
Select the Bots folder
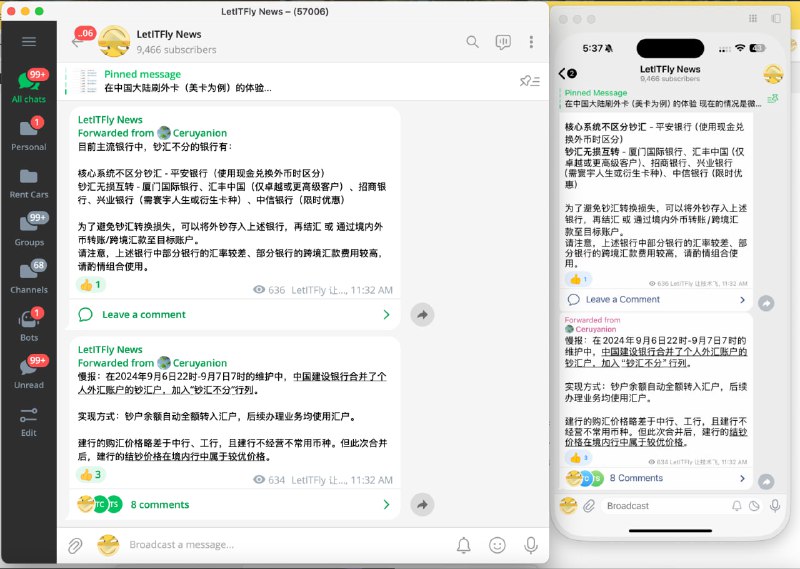click(x=29, y=325)
